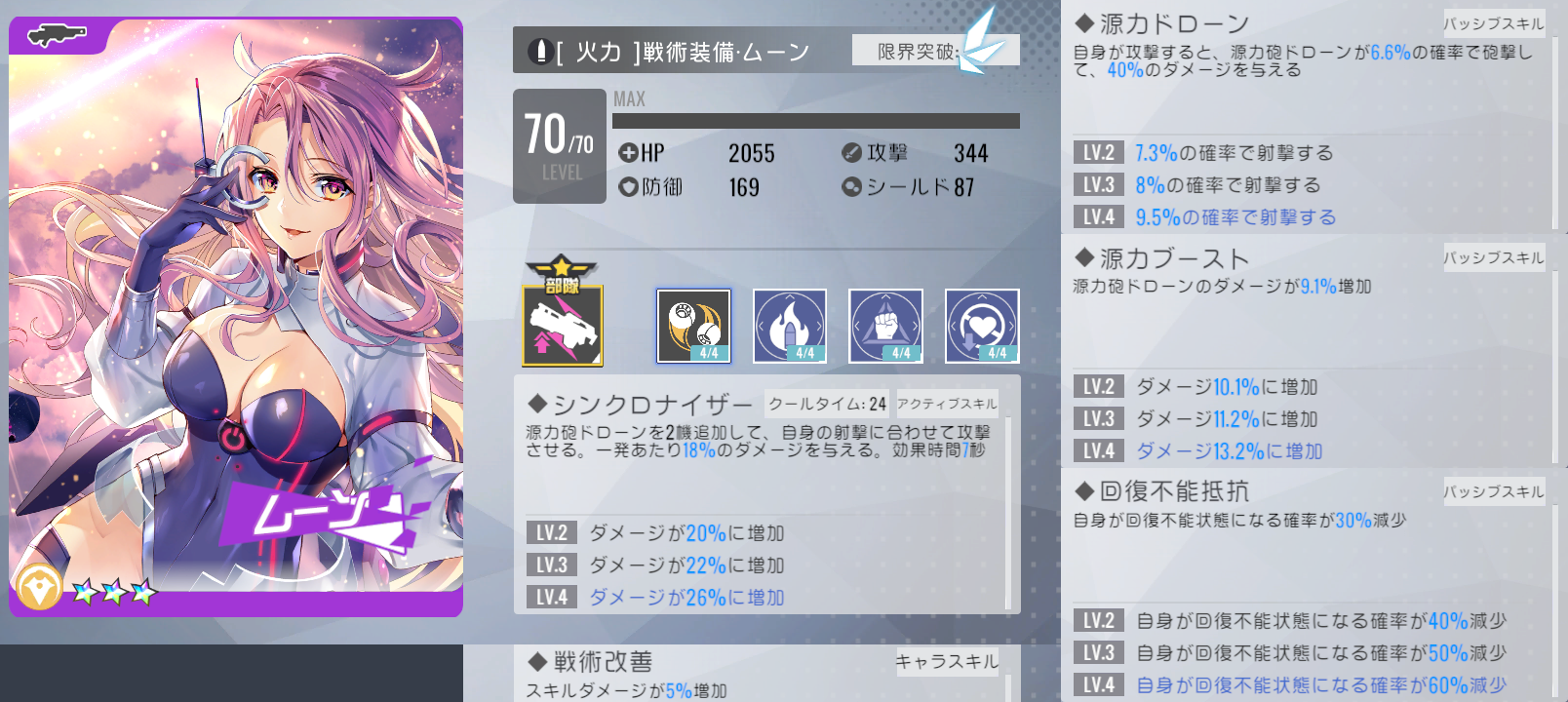Click the rifle weapon-type icon on the card
This screenshot has height=702, width=1568.
(58, 36)
